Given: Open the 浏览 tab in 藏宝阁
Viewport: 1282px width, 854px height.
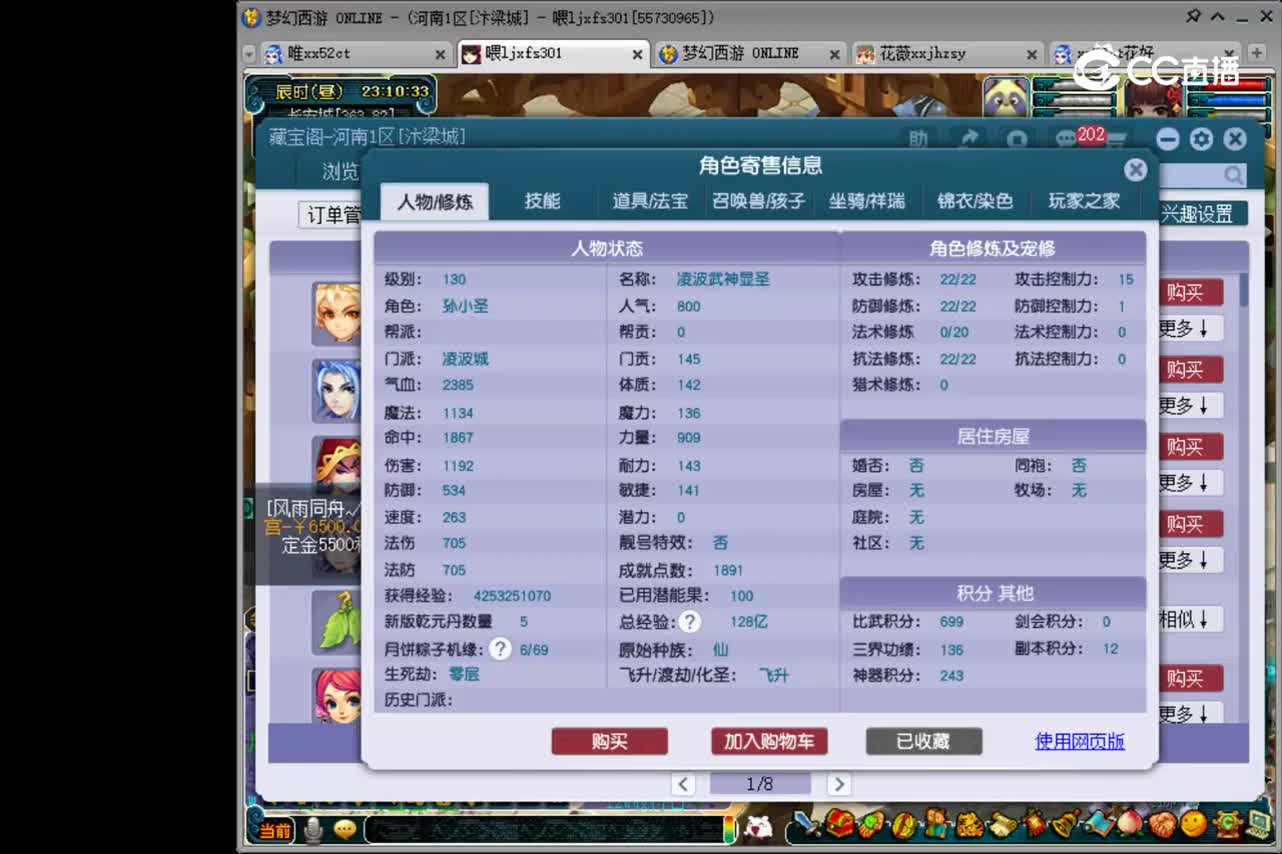Looking at the screenshot, I should click(x=339, y=172).
